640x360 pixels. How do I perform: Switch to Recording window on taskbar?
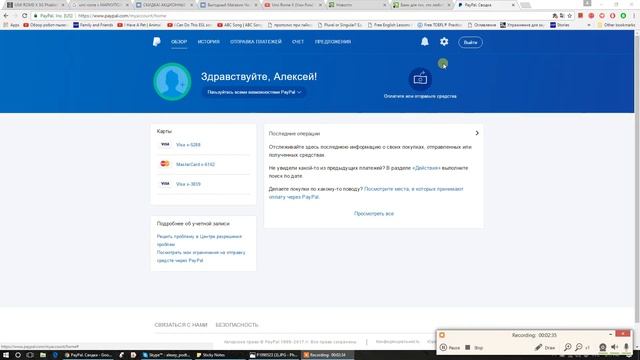(327, 355)
